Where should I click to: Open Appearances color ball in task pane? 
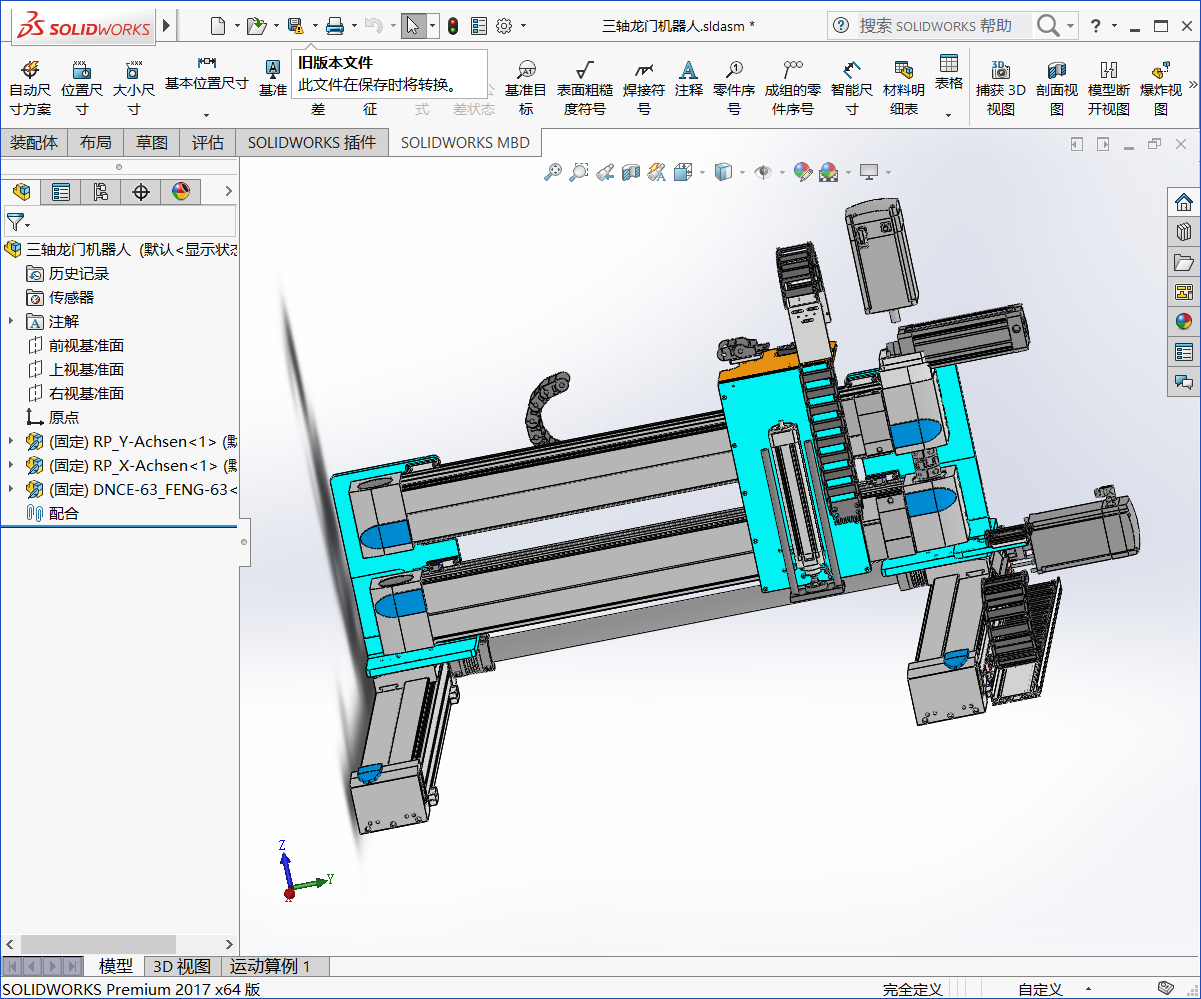pos(1184,322)
